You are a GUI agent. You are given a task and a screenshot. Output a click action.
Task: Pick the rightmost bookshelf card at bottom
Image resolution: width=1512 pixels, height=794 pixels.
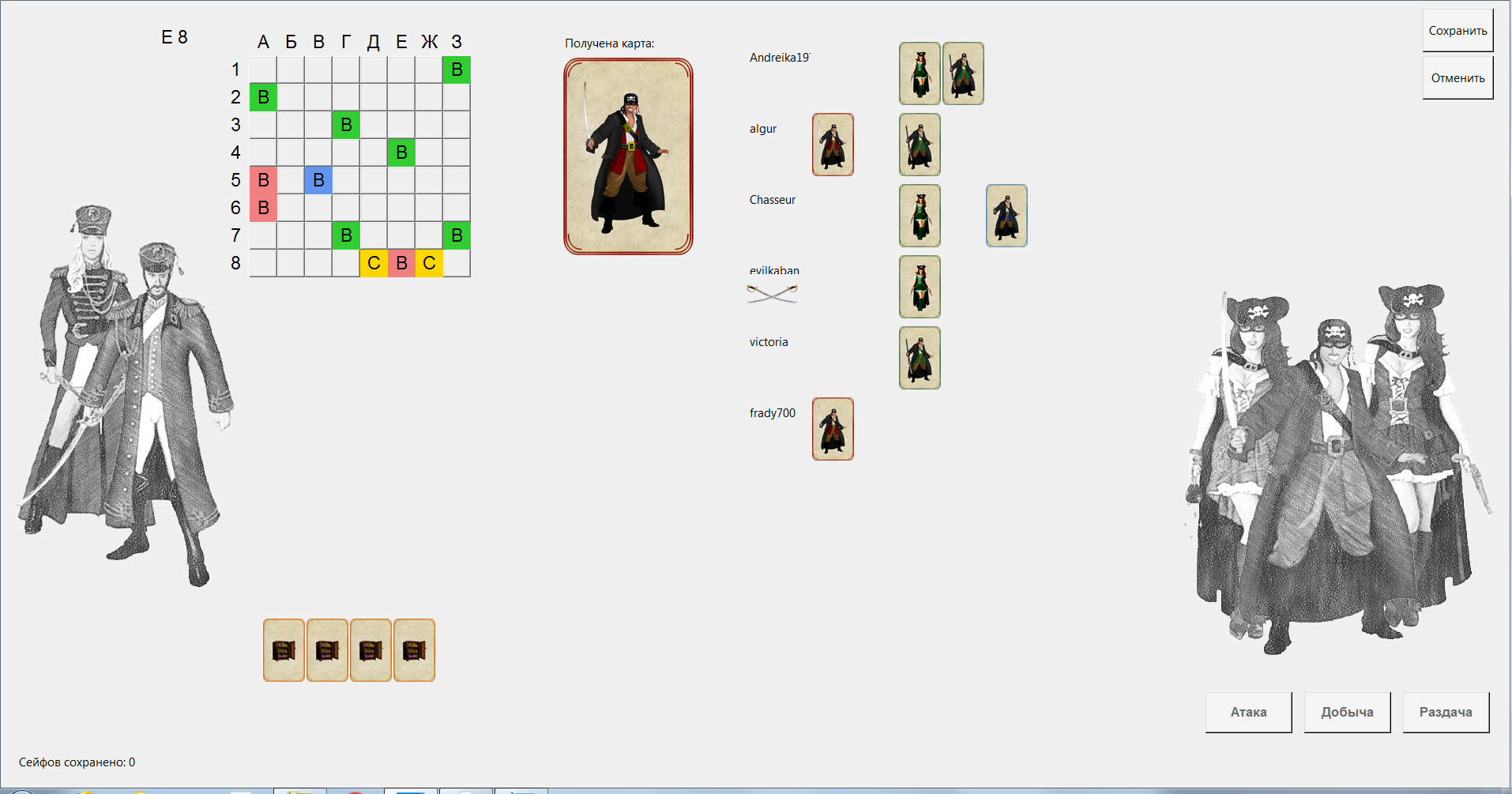414,650
